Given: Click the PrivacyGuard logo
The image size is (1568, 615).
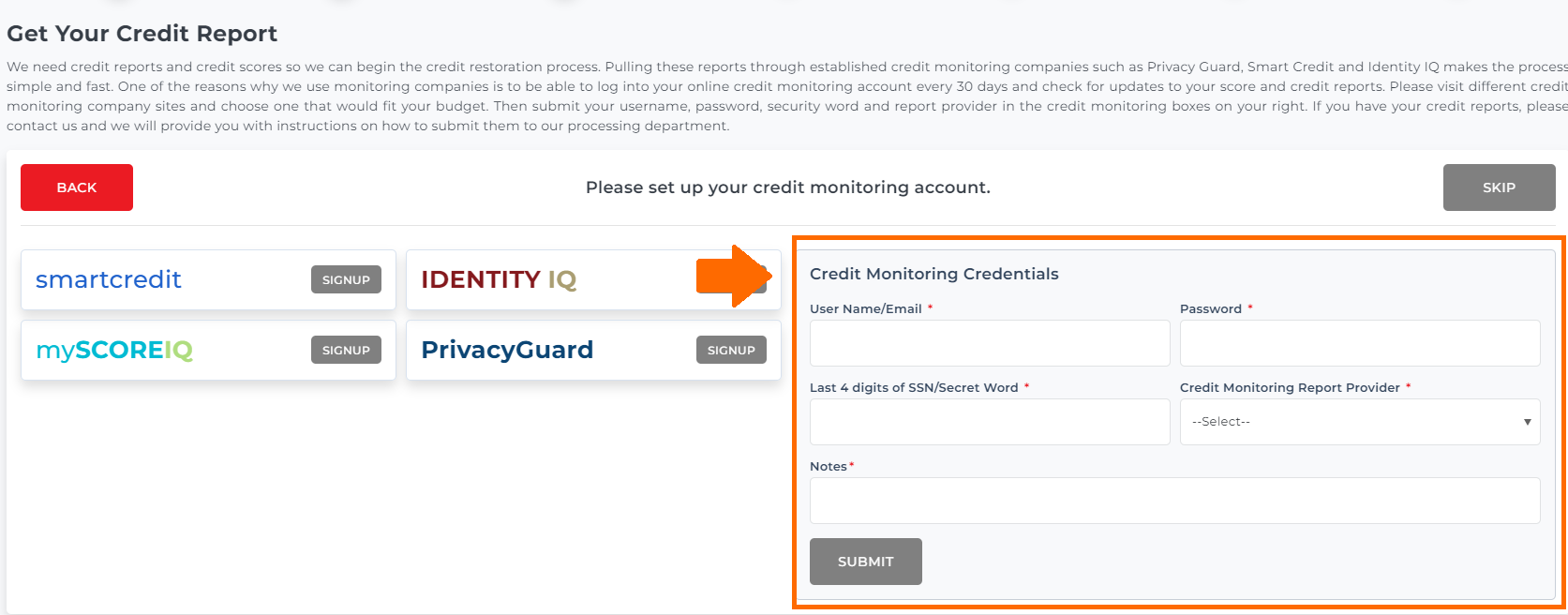Looking at the screenshot, I should click(507, 350).
